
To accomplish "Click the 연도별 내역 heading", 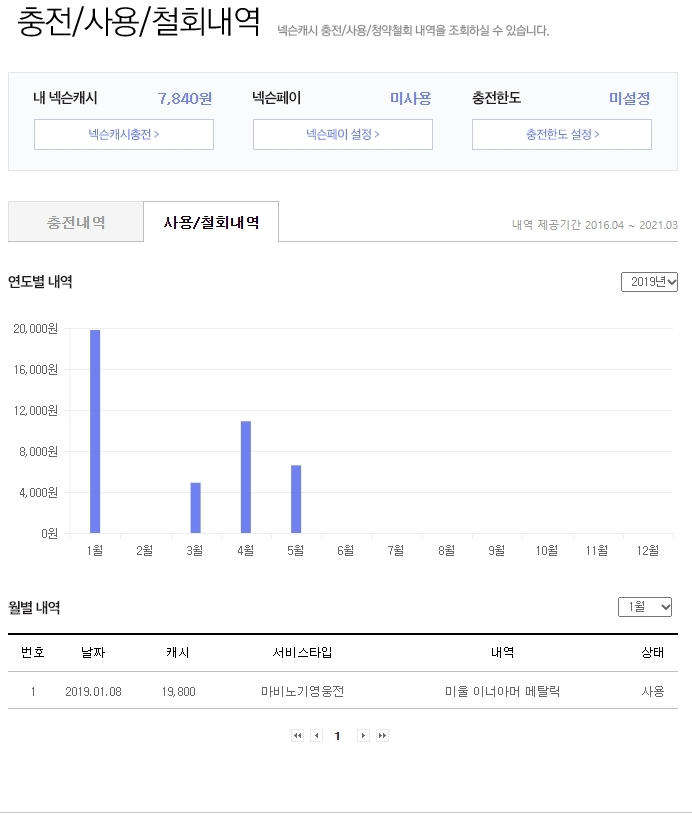I will tap(40, 281).
